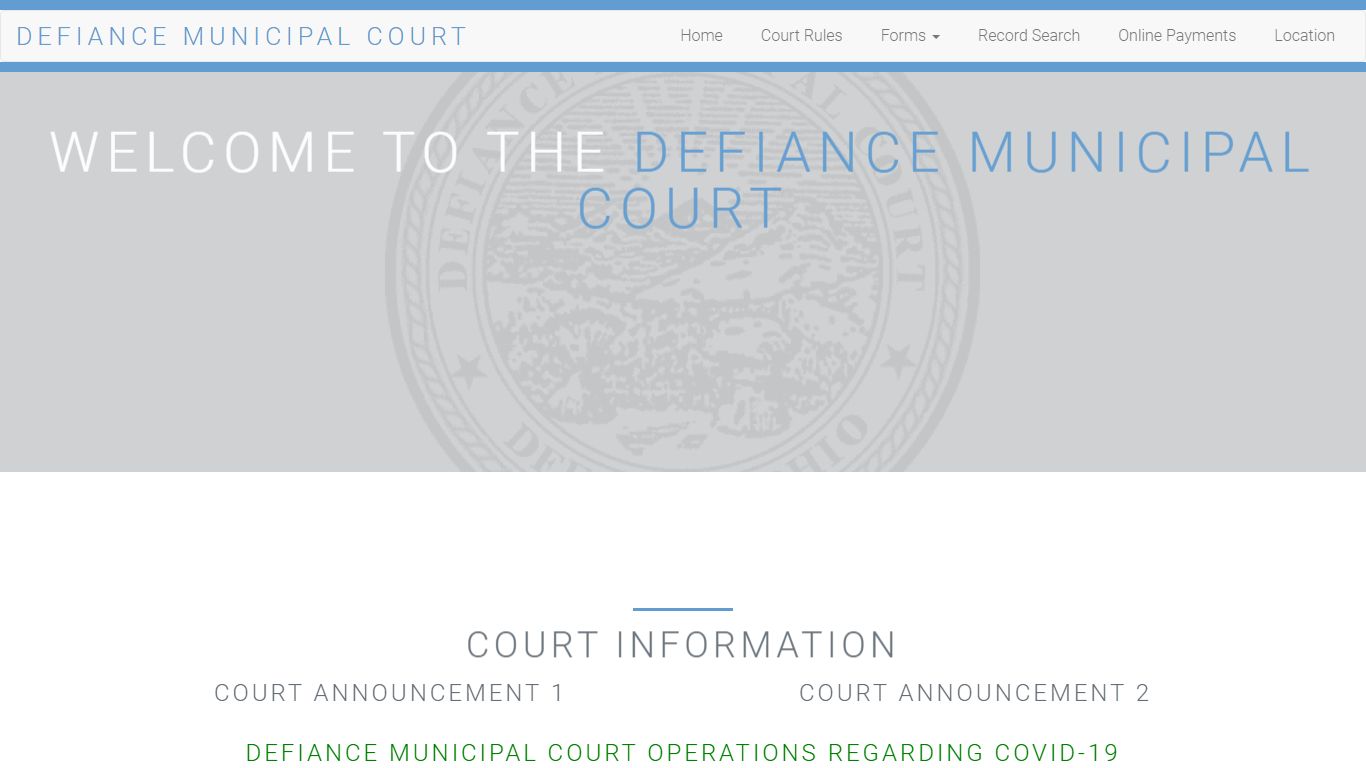Select the Court Announcement 2 heading

coord(975,693)
